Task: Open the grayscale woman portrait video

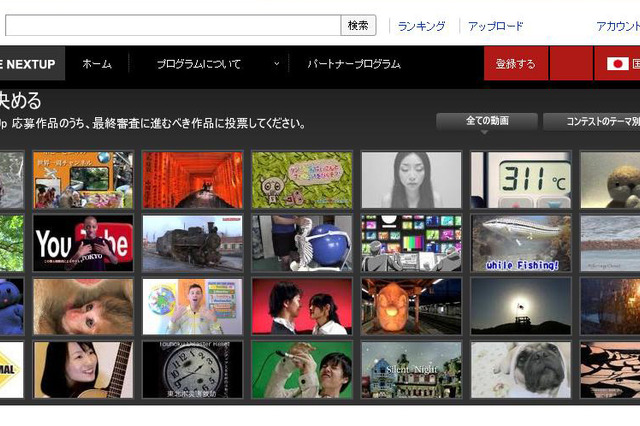Action: (x=411, y=180)
